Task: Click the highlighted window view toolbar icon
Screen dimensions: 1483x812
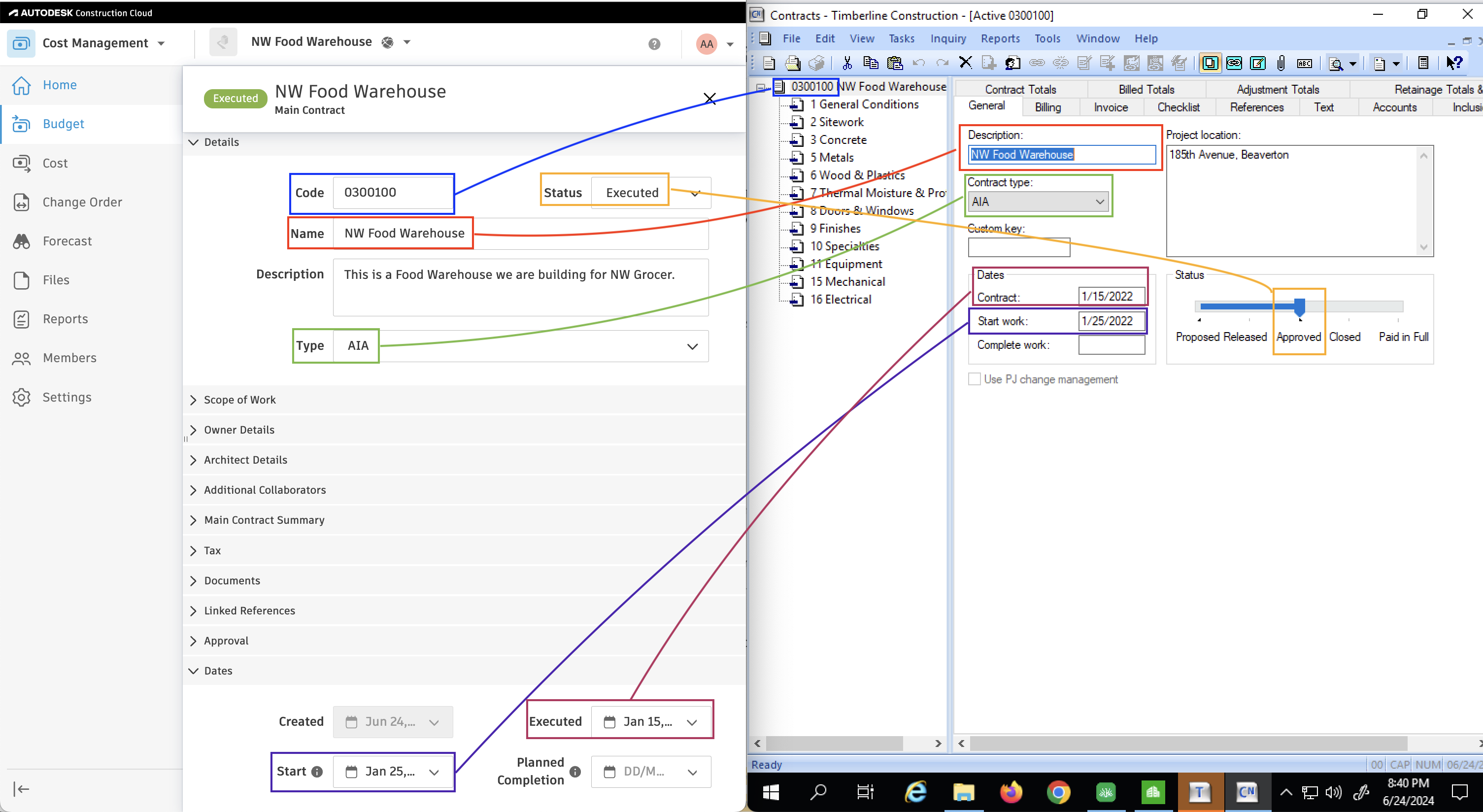Action: pos(1210,63)
